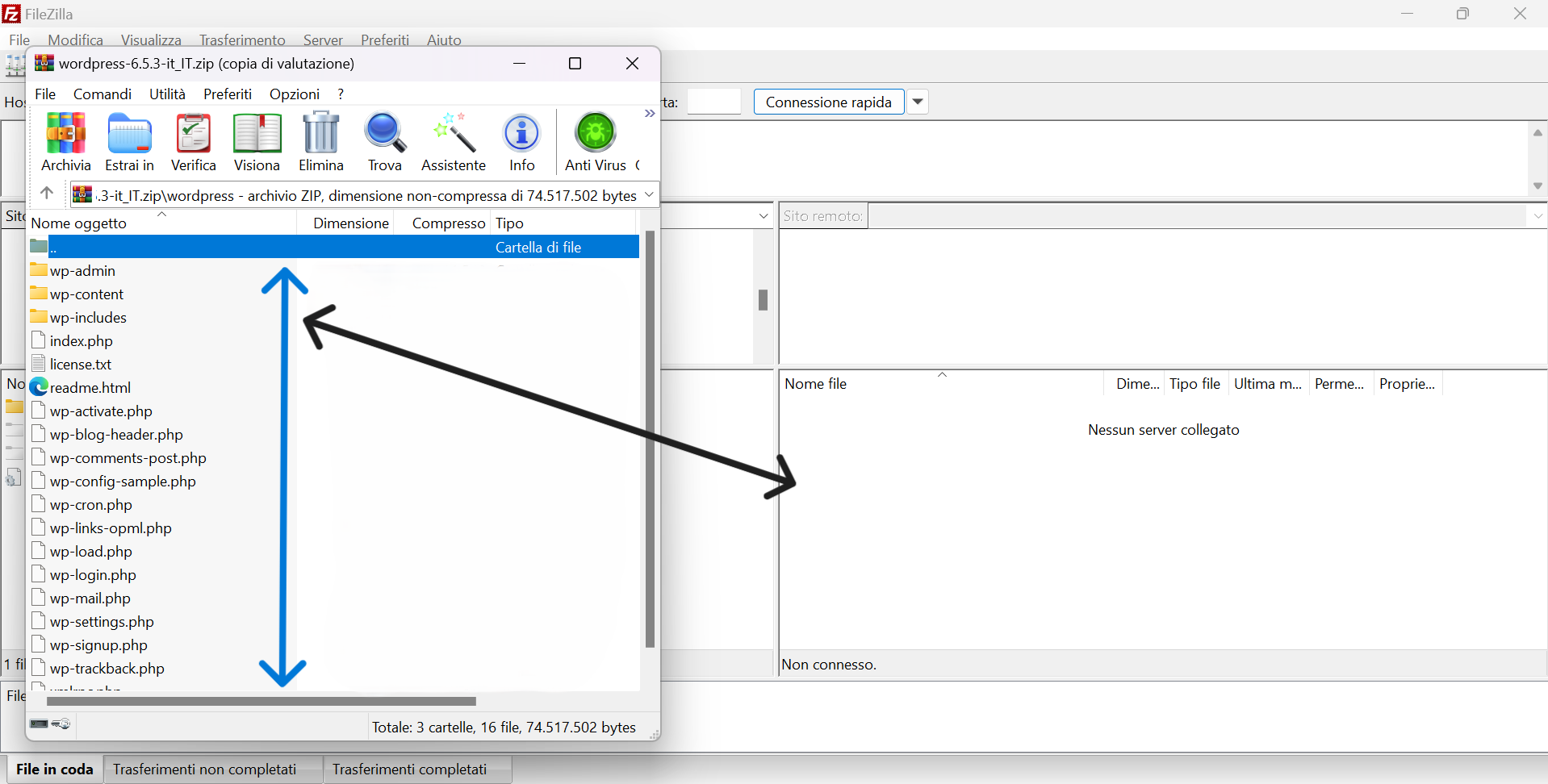The image size is (1548, 784).
Task: Expand hidden toolbar items with the chevron
Action: point(649,114)
